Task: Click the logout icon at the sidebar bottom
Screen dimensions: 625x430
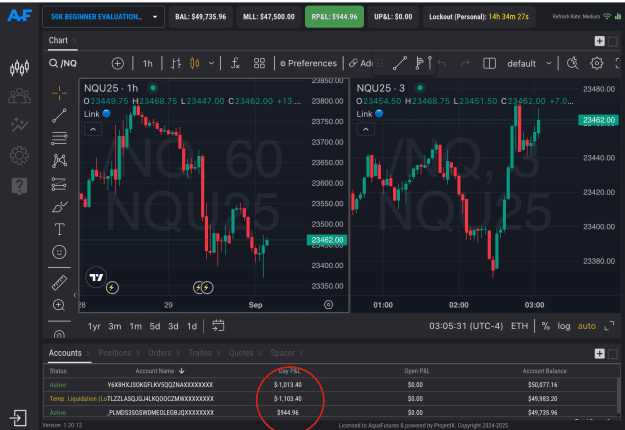Action: [18, 418]
